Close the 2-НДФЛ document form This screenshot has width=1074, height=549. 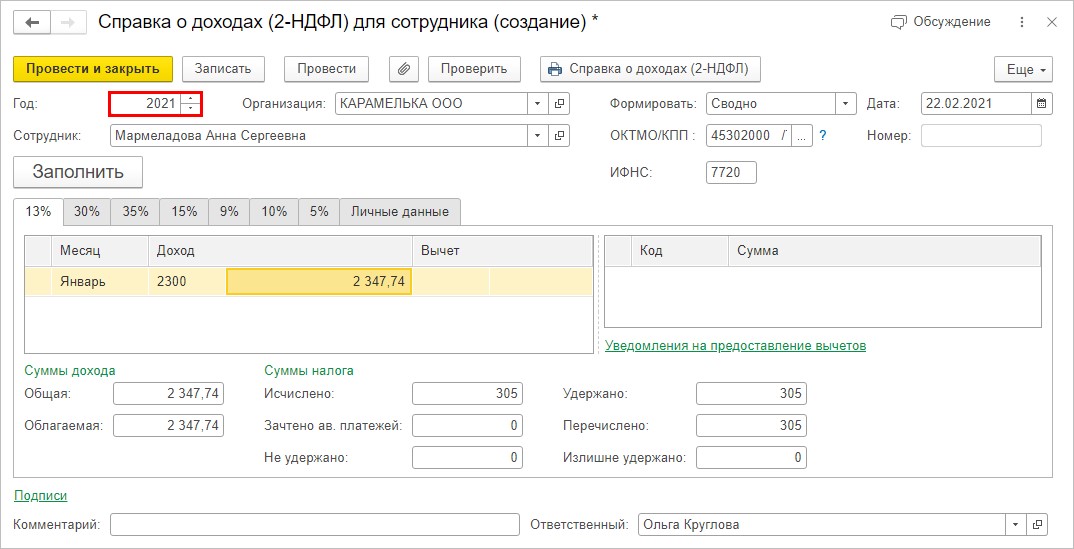(1052, 23)
